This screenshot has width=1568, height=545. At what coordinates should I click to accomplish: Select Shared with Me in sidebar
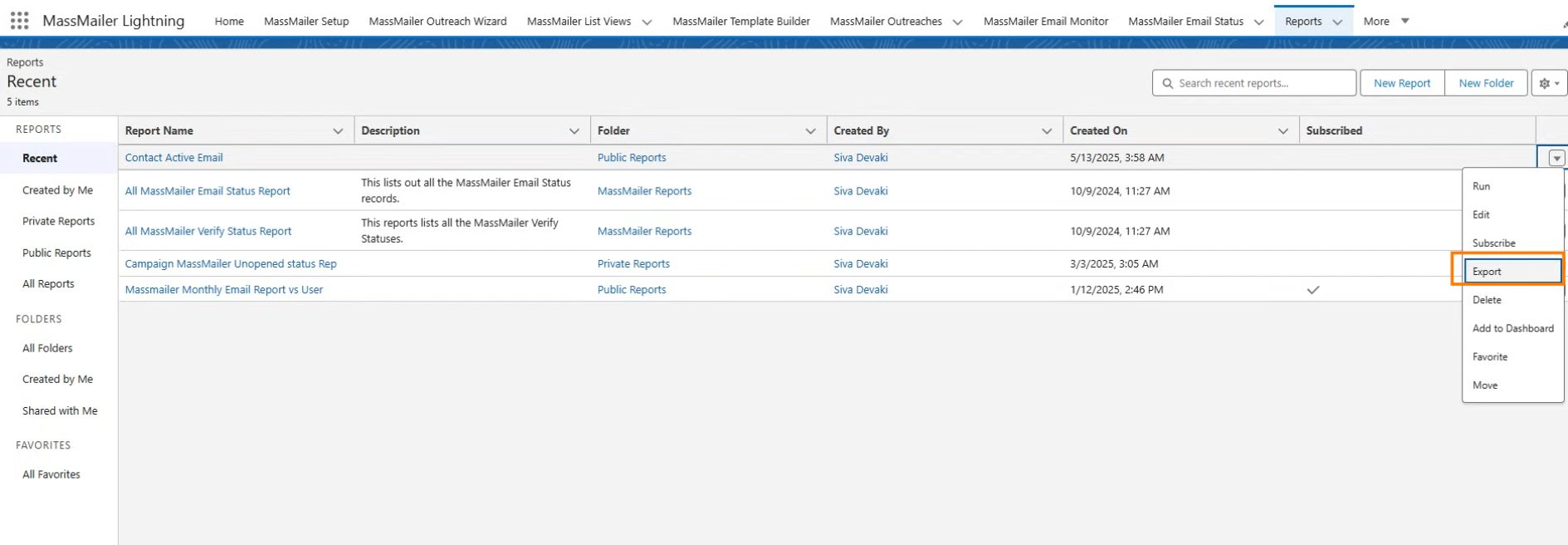pyautogui.click(x=60, y=410)
